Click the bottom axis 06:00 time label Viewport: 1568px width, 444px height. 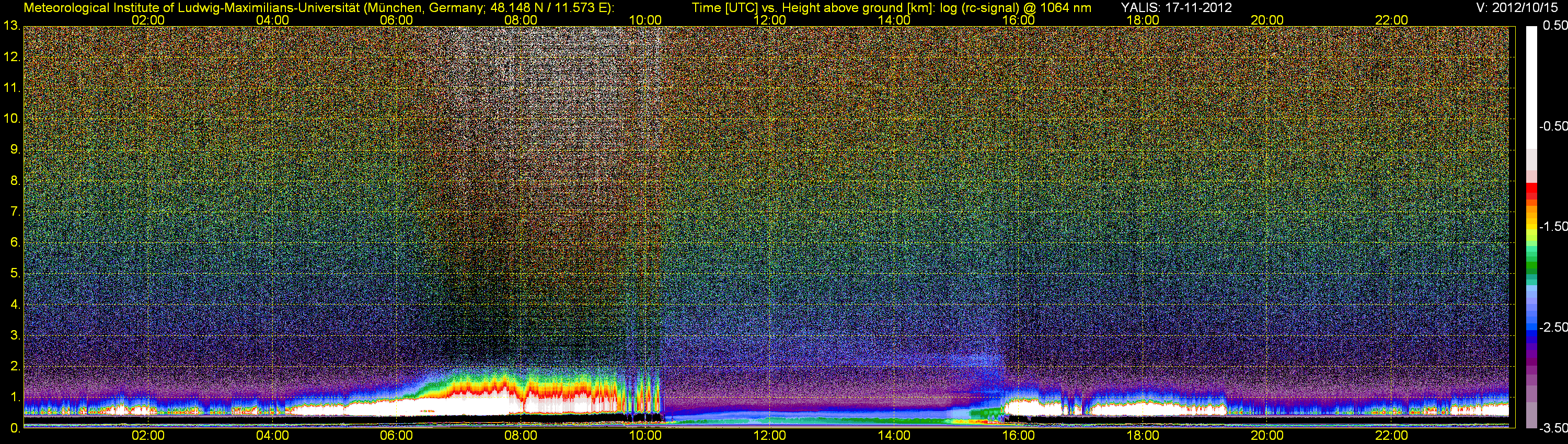[x=396, y=436]
